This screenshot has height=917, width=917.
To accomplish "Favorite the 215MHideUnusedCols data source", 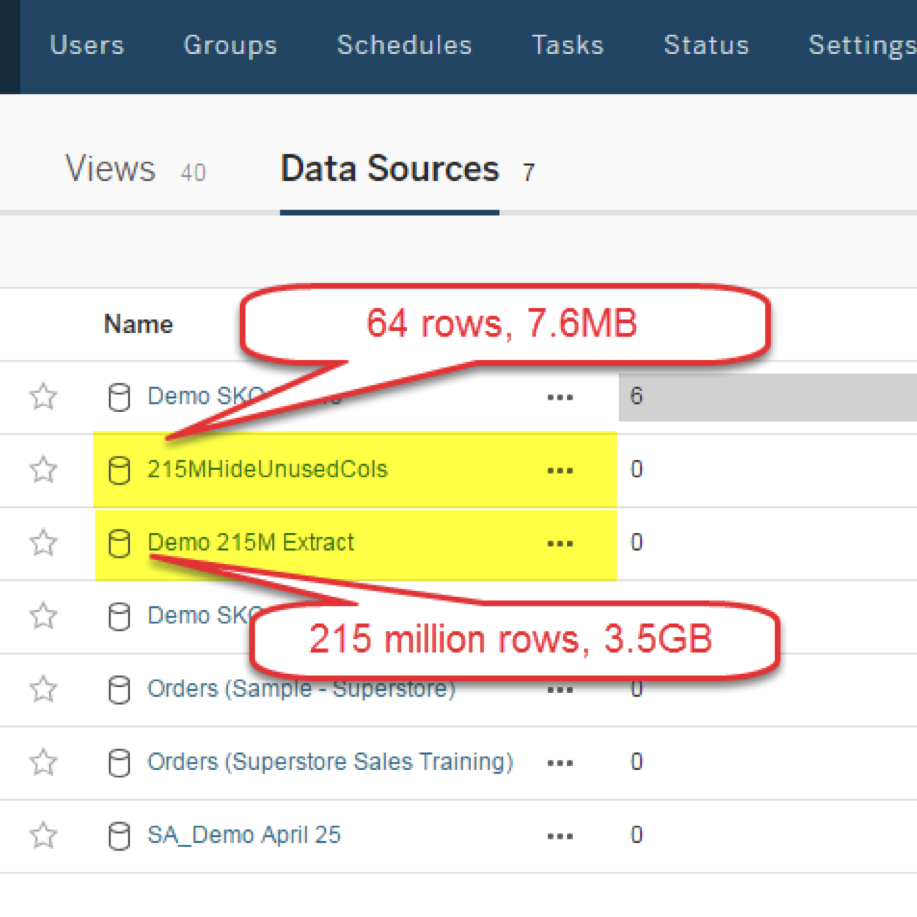I will (x=43, y=470).
